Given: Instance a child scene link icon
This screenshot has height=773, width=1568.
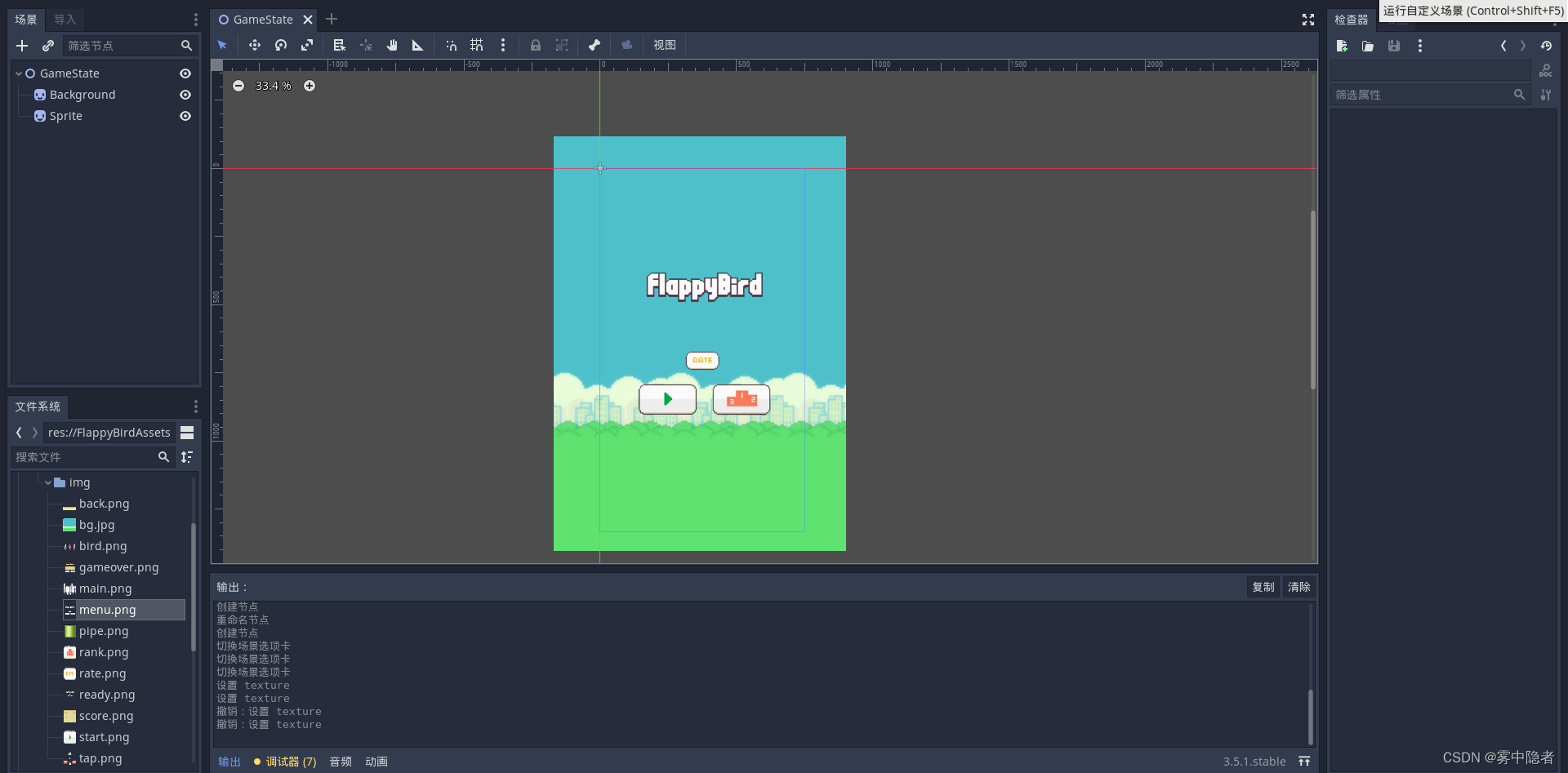Looking at the screenshot, I should click(48, 46).
